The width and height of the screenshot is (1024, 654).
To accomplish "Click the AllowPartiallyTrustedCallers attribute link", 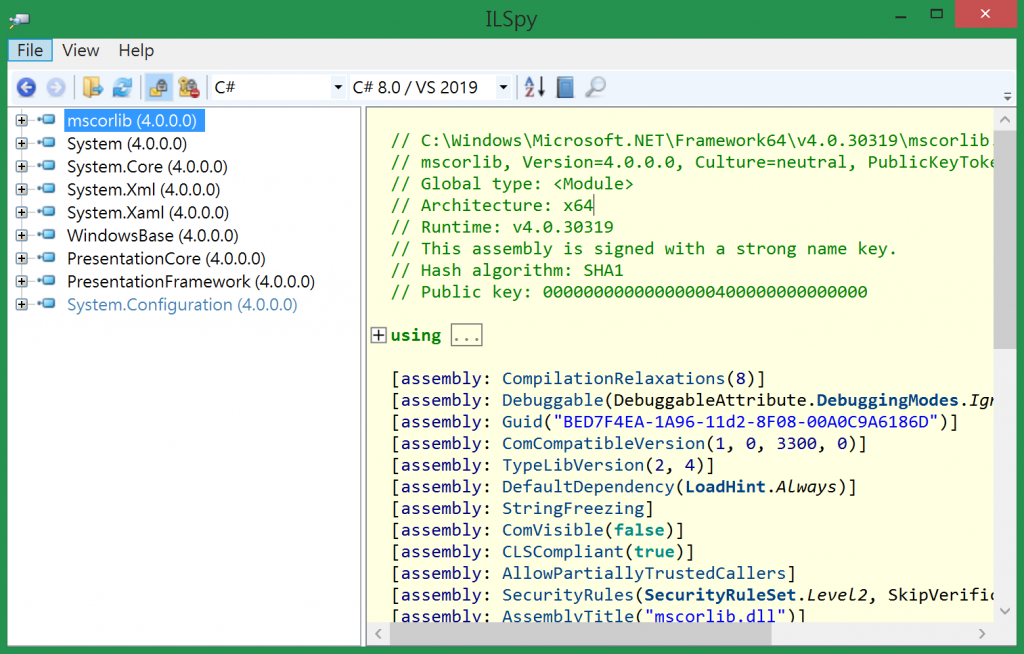I will coord(644,572).
